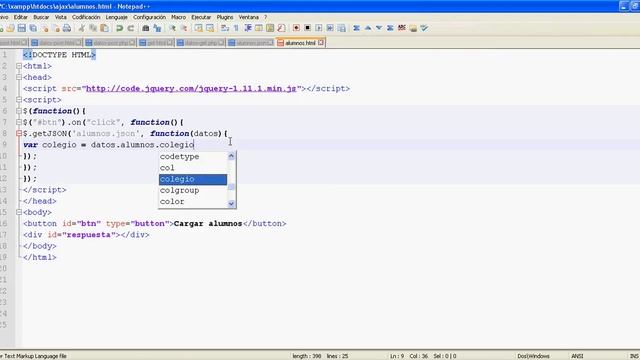Click autocomplete list scroll-down arrow
The height and width of the screenshot is (360, 640).
point(231,204)
